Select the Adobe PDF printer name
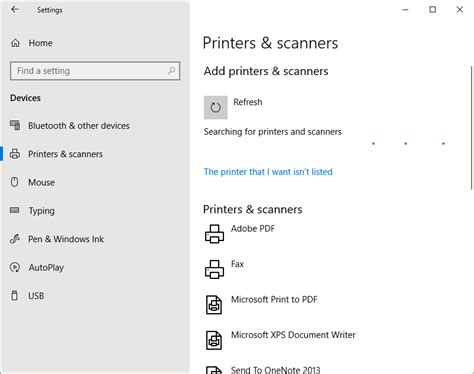Screen dimensions: 474x374 pos(253,228)
